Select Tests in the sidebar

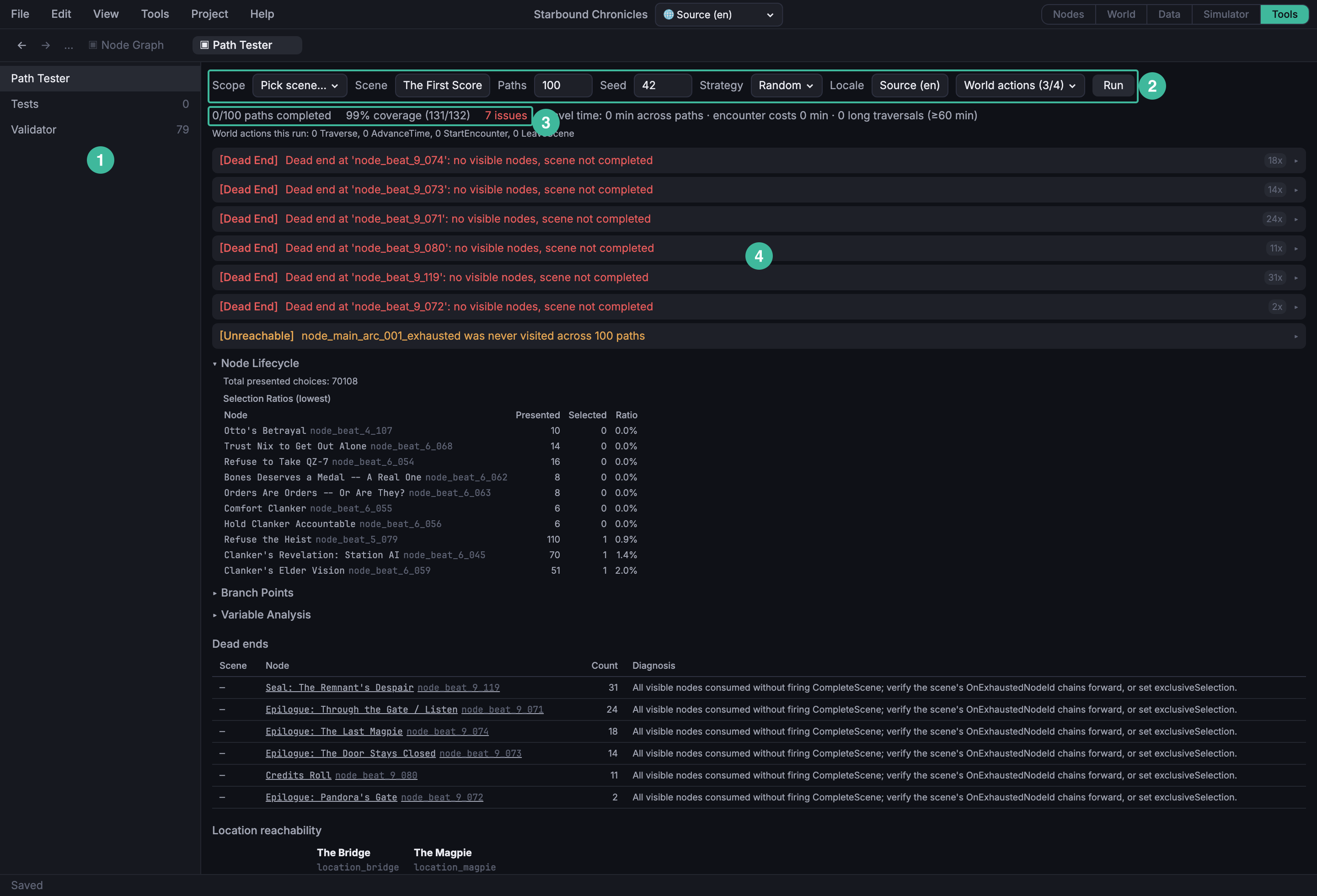(x=100, y=104)
